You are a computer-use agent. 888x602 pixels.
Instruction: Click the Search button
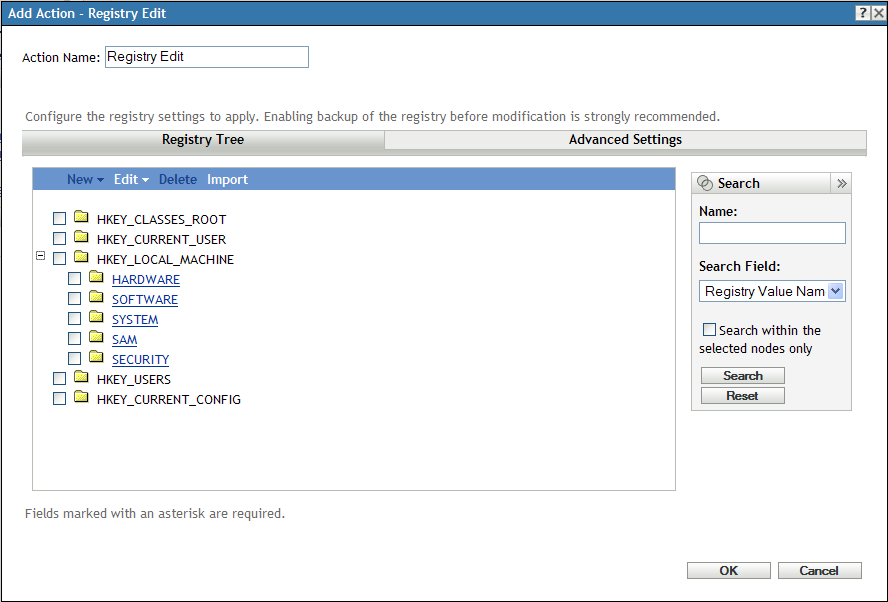pos(742,375)
